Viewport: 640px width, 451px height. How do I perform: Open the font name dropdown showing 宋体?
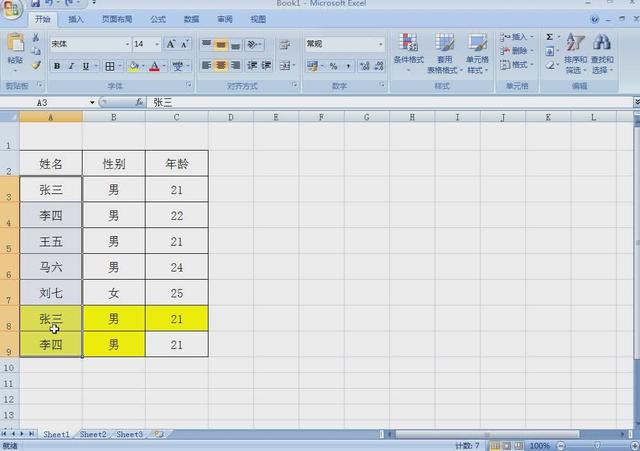tap(127, 44)
